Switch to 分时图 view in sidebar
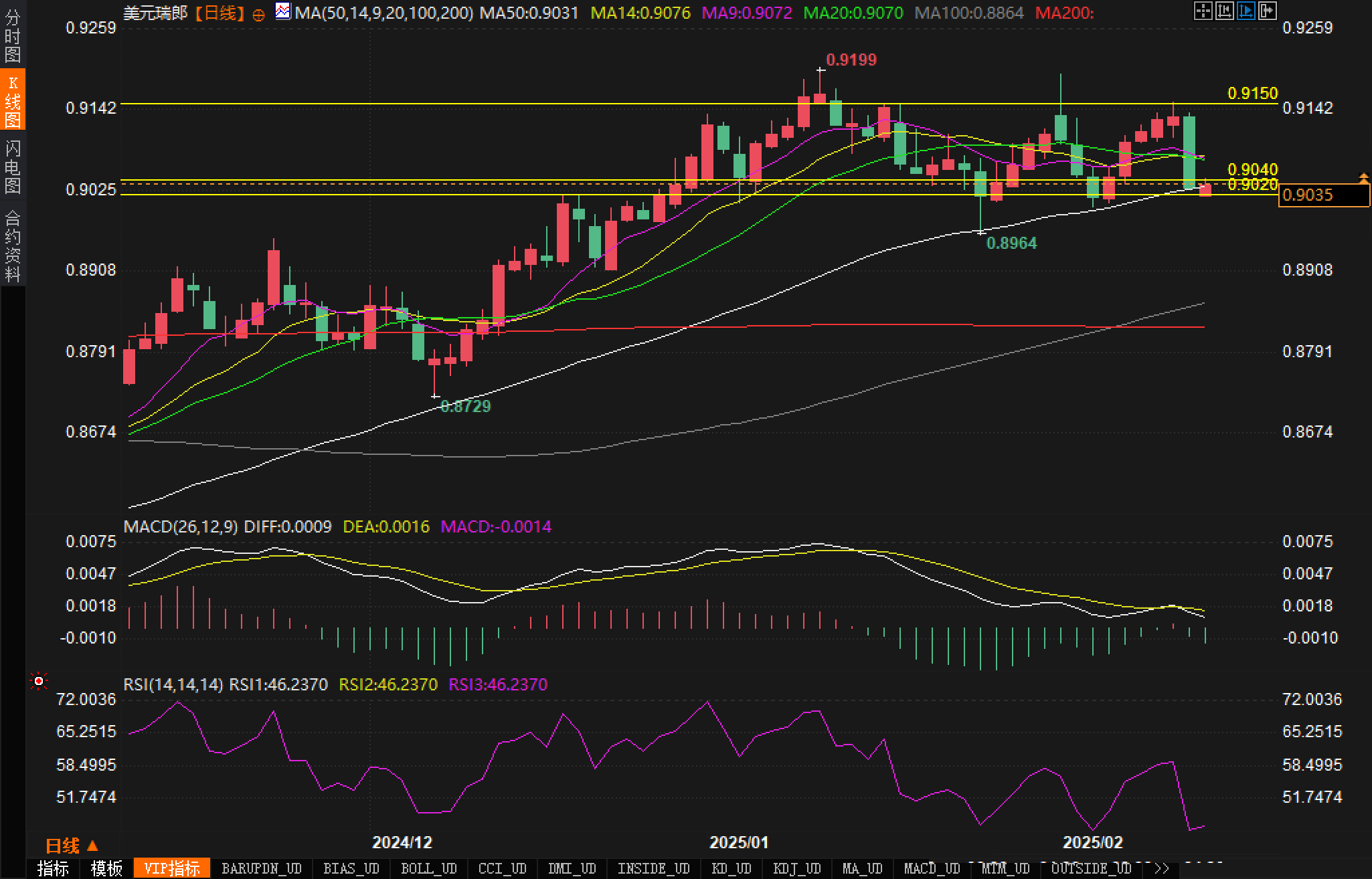1372x879 pixels. [13, 35]
